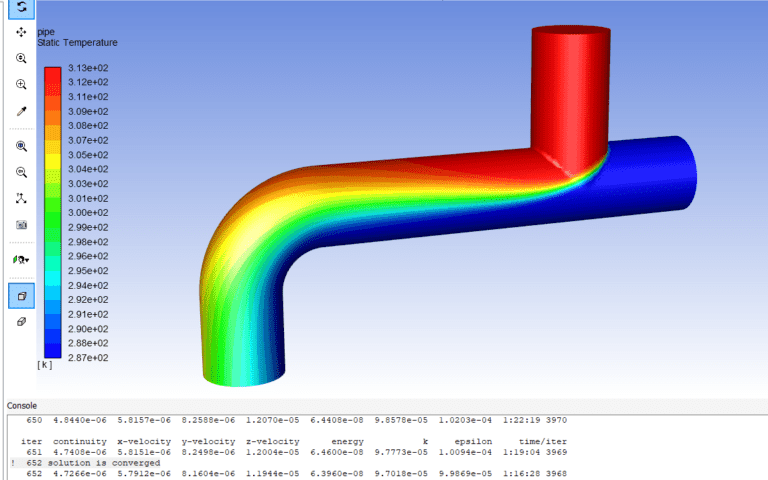Image resolution: width=768 pixels, height=480 pixels.
Task: Toggle the highlighted cube view button
Action: click(x=21, y=296)
